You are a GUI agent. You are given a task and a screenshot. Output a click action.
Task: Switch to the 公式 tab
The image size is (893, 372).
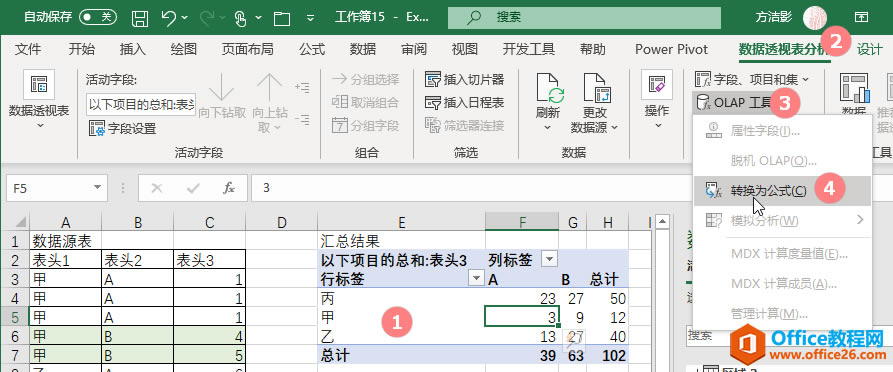(x=312, y=50)
